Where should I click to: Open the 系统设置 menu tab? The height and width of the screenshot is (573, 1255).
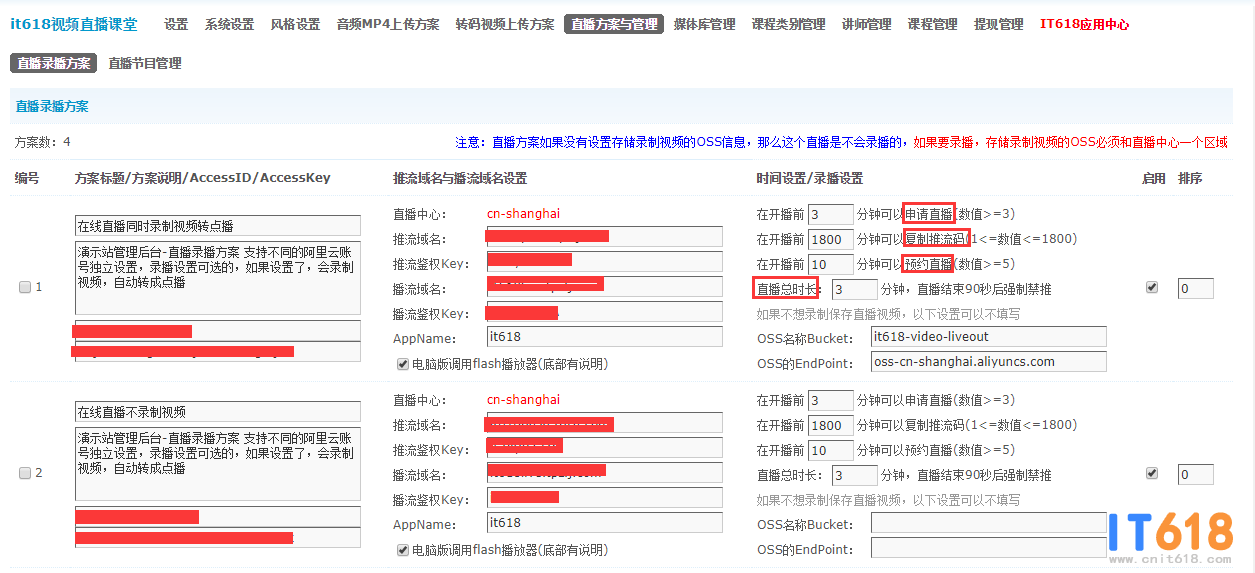point(229,24)
